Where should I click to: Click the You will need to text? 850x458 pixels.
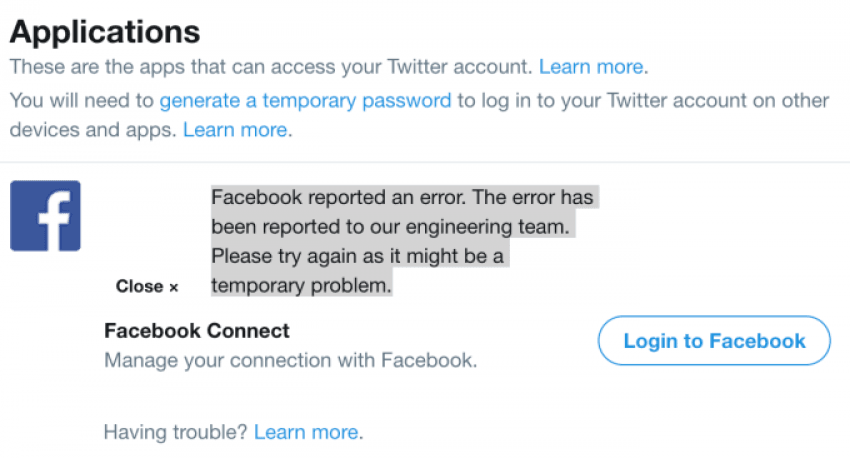pyautogui.click(x=82, y=100)
